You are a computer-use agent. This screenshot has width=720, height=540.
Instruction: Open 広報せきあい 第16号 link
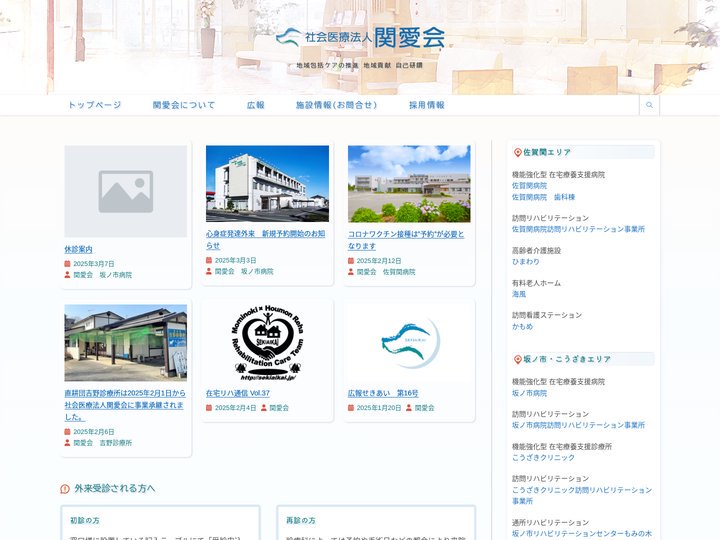(383, 393)
